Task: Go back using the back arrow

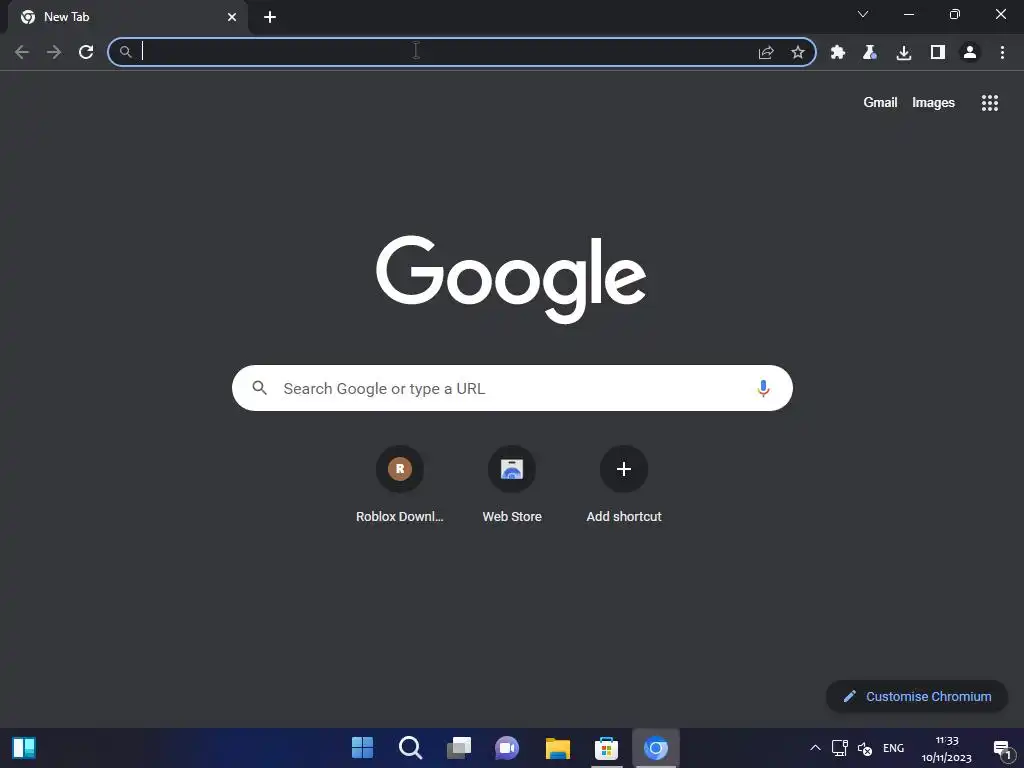Action: pyautogui.click(x=22, y=52)
